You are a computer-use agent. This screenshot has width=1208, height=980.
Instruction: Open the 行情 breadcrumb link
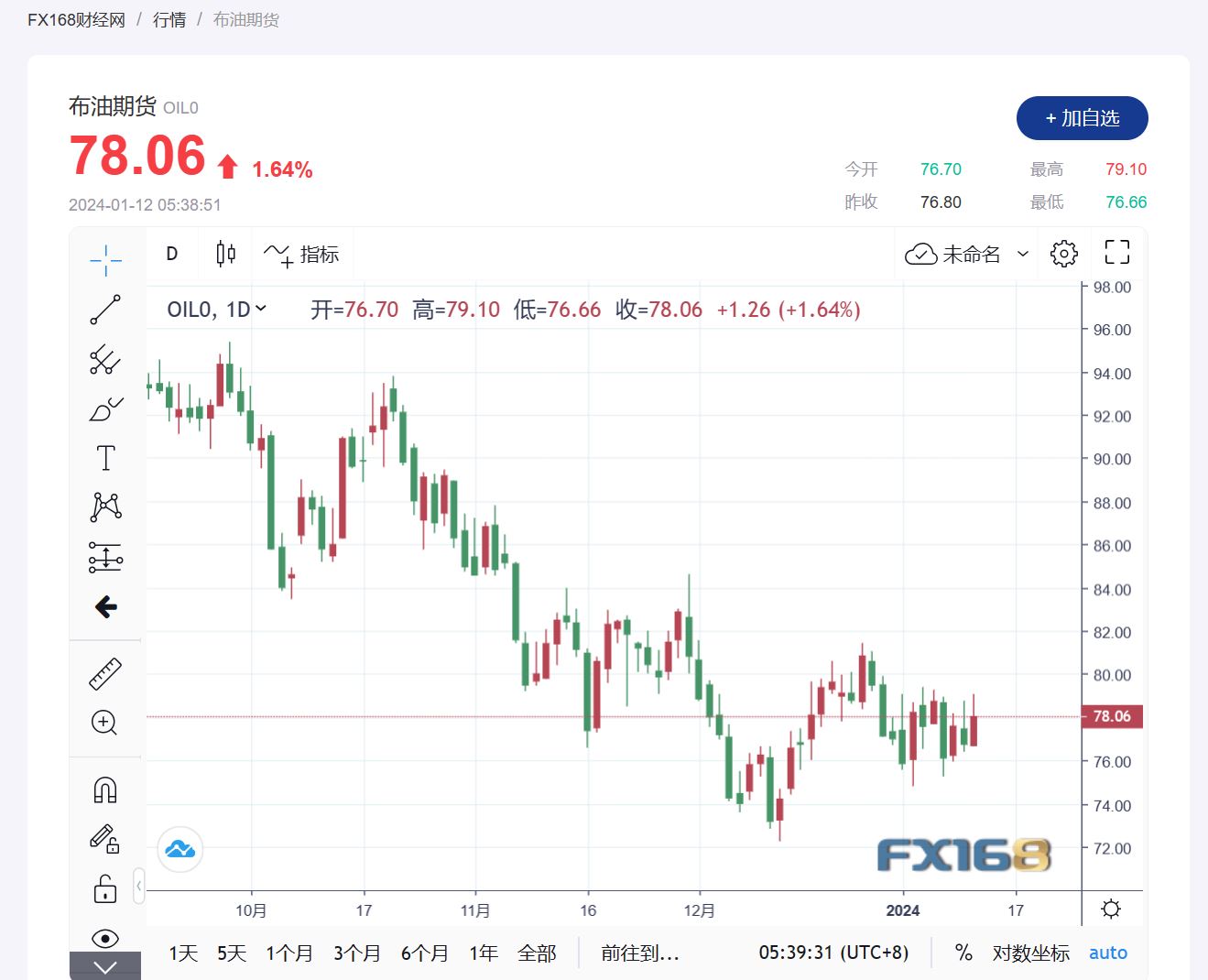tap(169, 20)
